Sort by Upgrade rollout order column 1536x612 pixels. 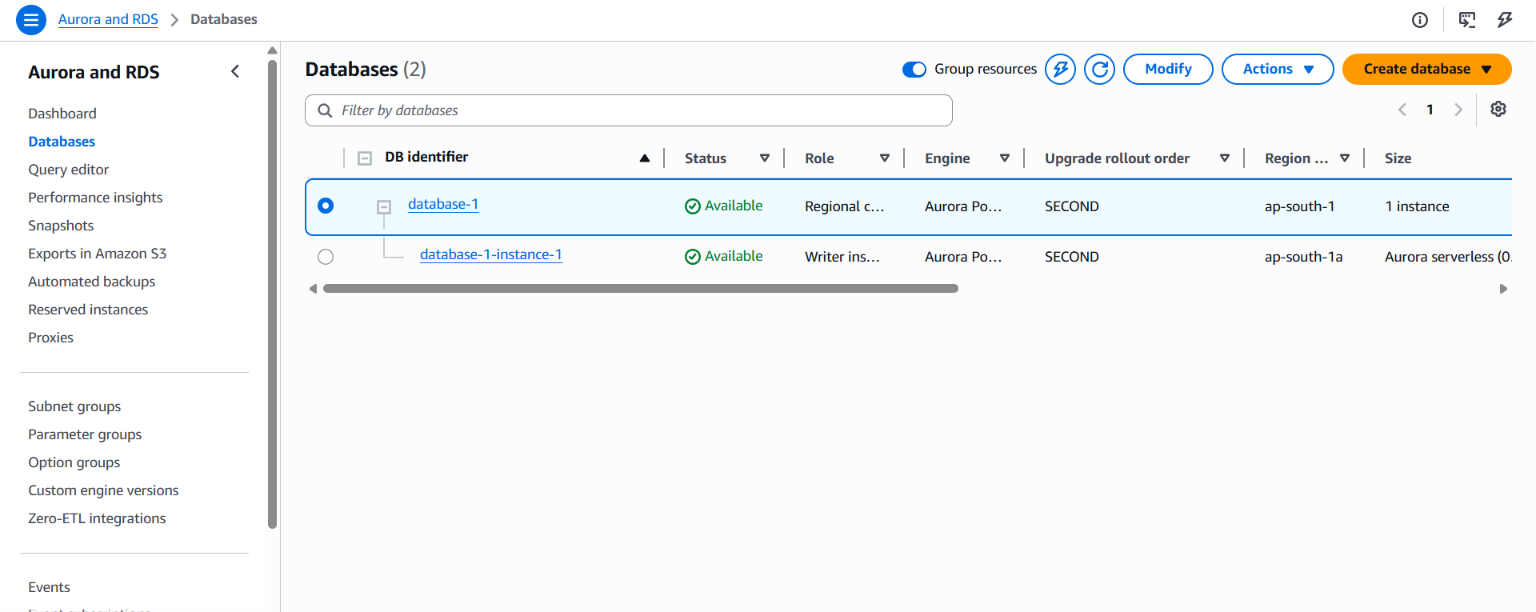tap(1225, 158)
